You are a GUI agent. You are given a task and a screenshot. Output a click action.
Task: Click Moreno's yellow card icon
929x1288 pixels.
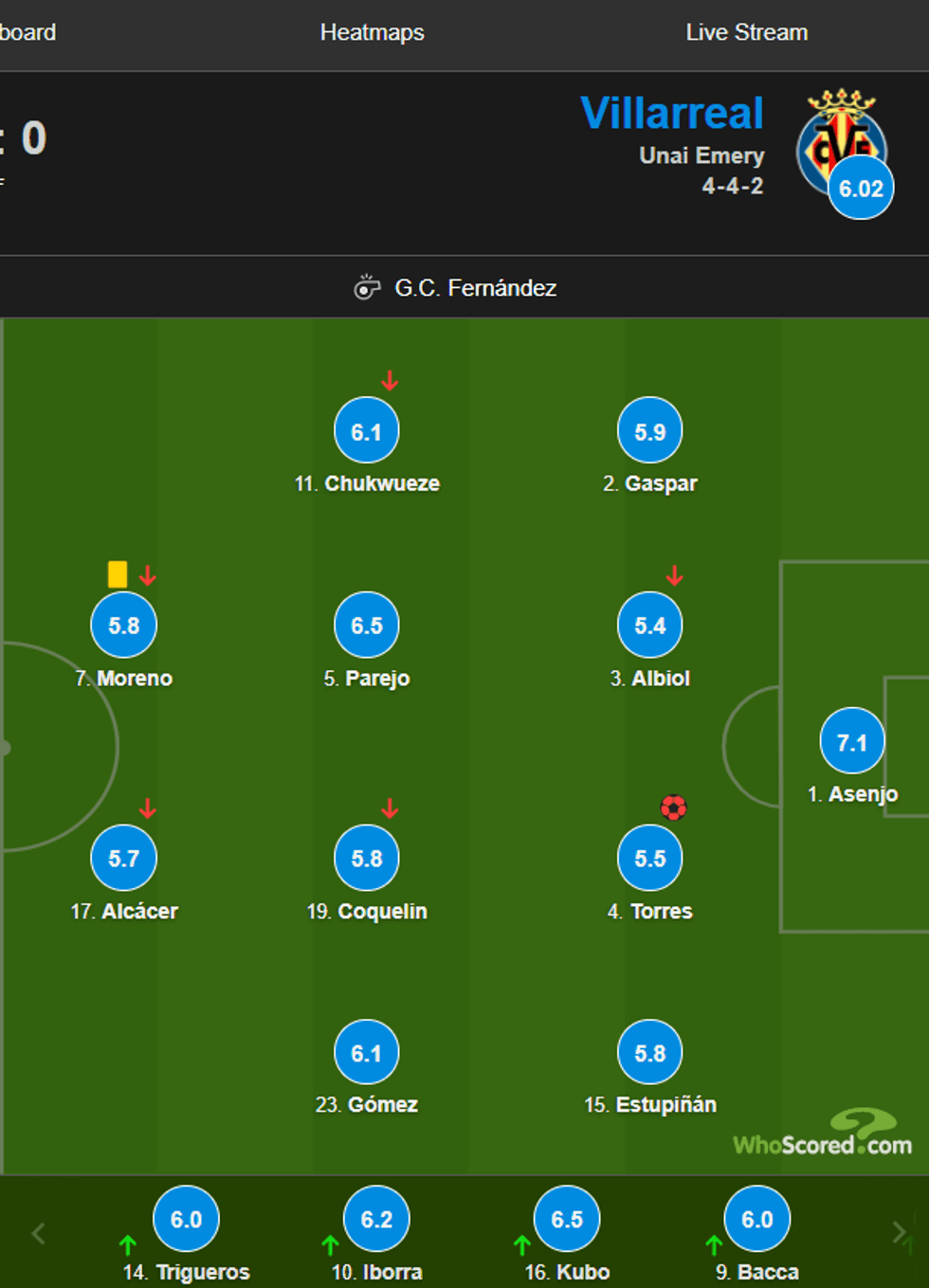click(118, 574)
